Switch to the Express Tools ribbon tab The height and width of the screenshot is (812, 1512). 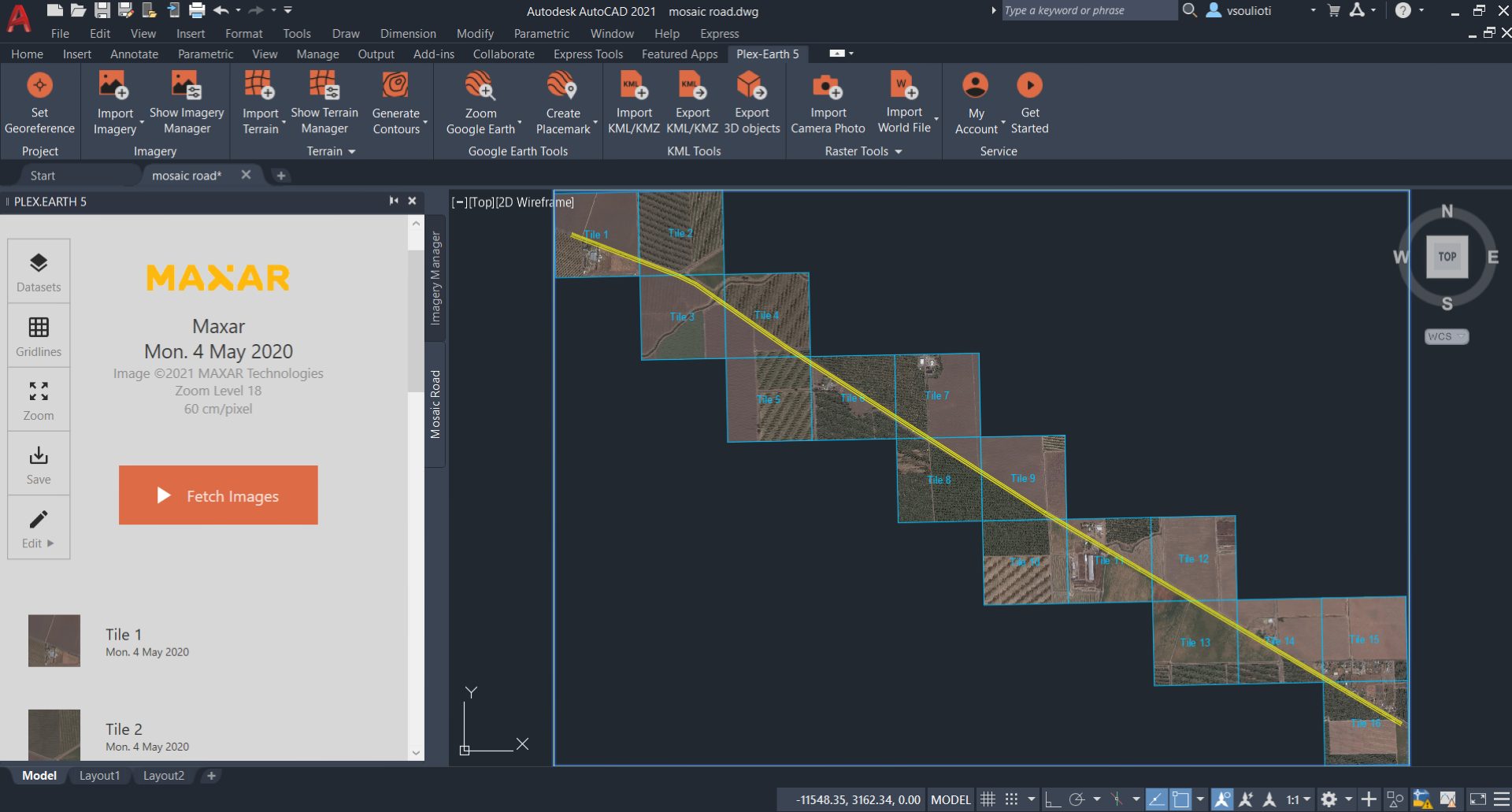pos(587,54)
